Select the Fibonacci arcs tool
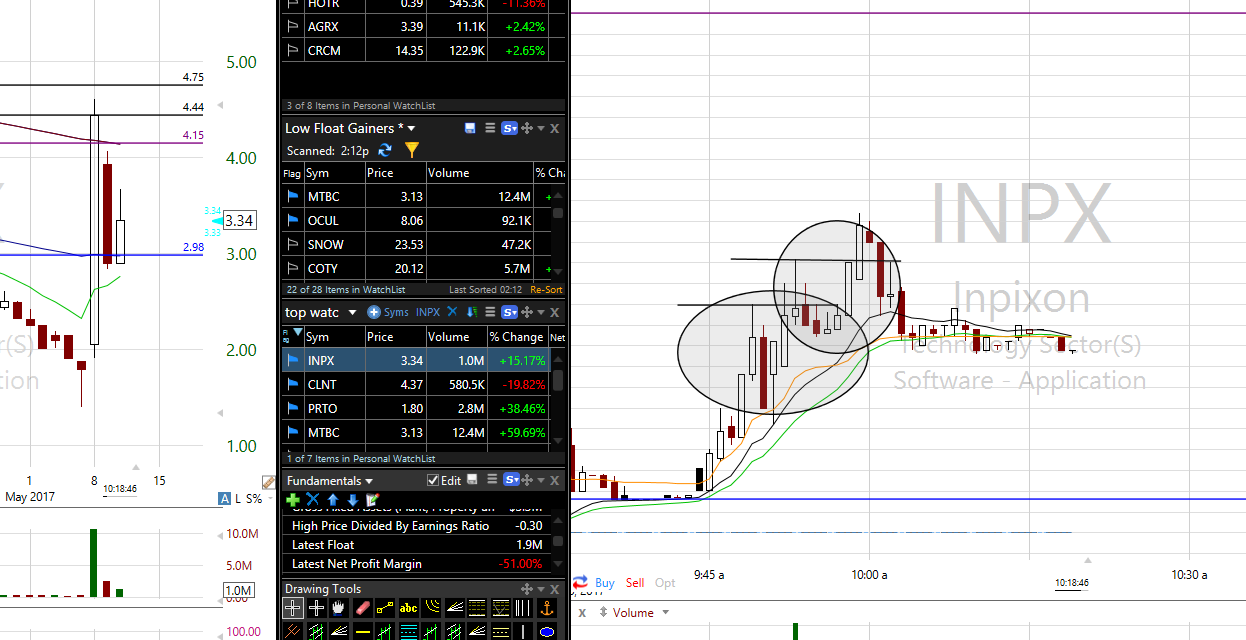The height and width of the screenshot is (640, 1246). [433, 608]
